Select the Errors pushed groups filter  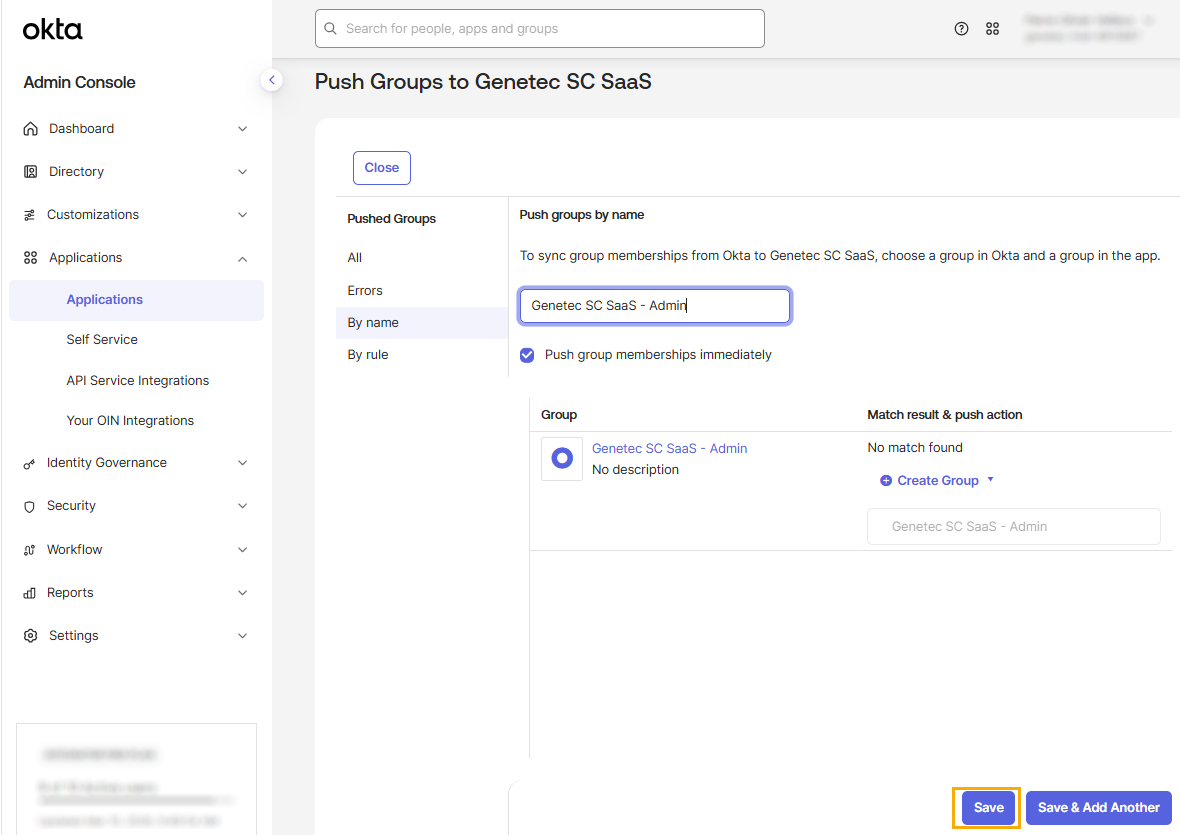point(365,290)
